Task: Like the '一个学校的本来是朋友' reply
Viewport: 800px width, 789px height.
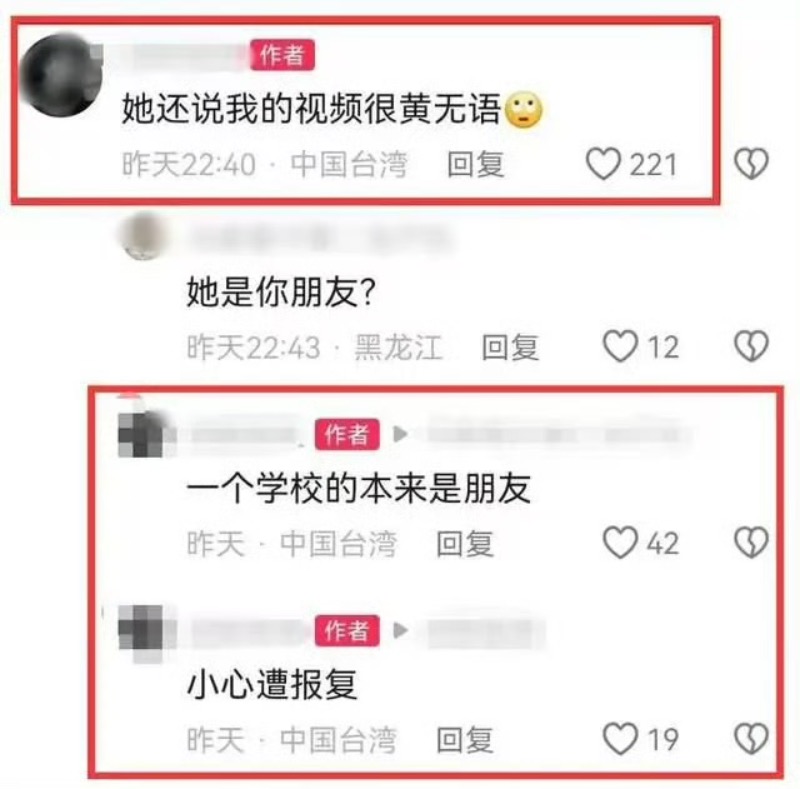Action: click(620, 542)
